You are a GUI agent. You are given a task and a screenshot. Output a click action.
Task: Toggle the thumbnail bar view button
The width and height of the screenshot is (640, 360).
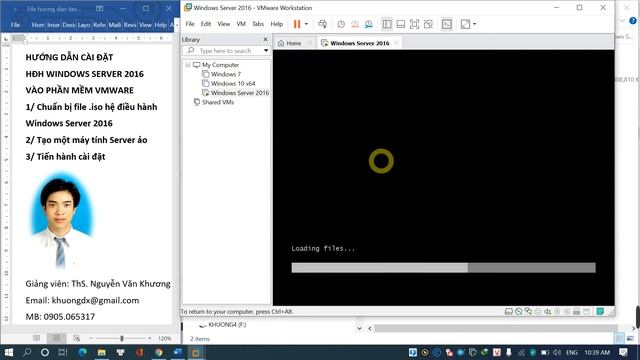400,24
